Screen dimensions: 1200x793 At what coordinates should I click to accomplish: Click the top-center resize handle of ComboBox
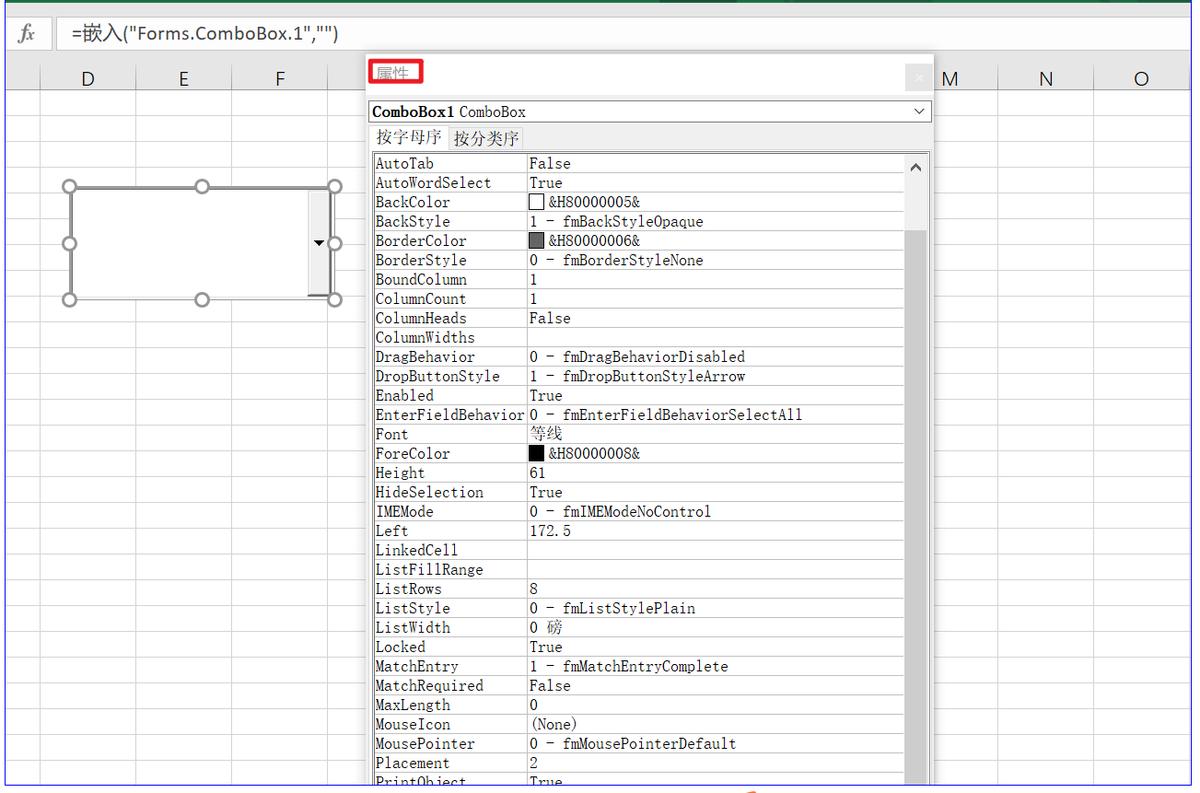(202, 187)
